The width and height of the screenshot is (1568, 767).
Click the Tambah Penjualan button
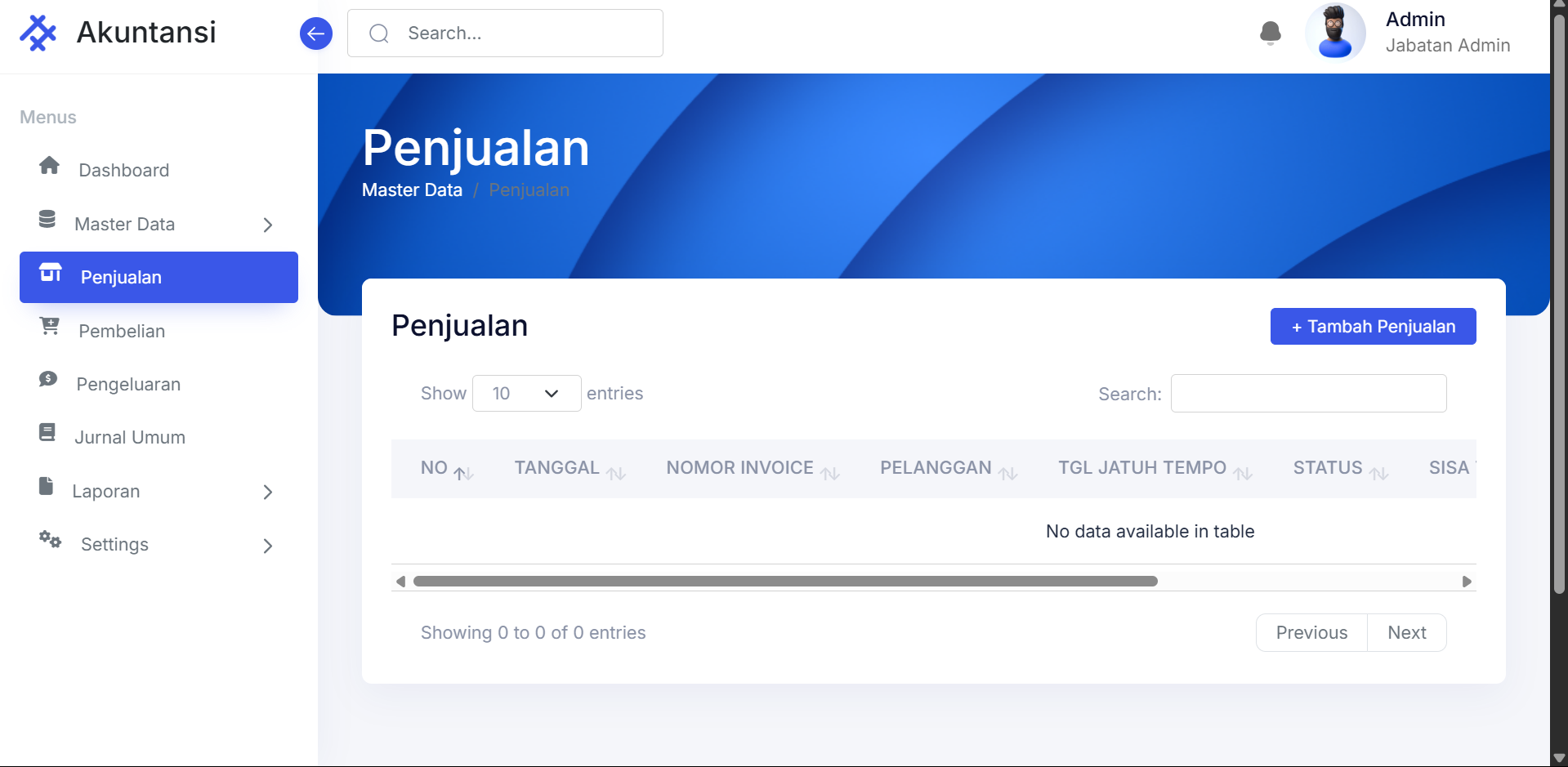1373,327
